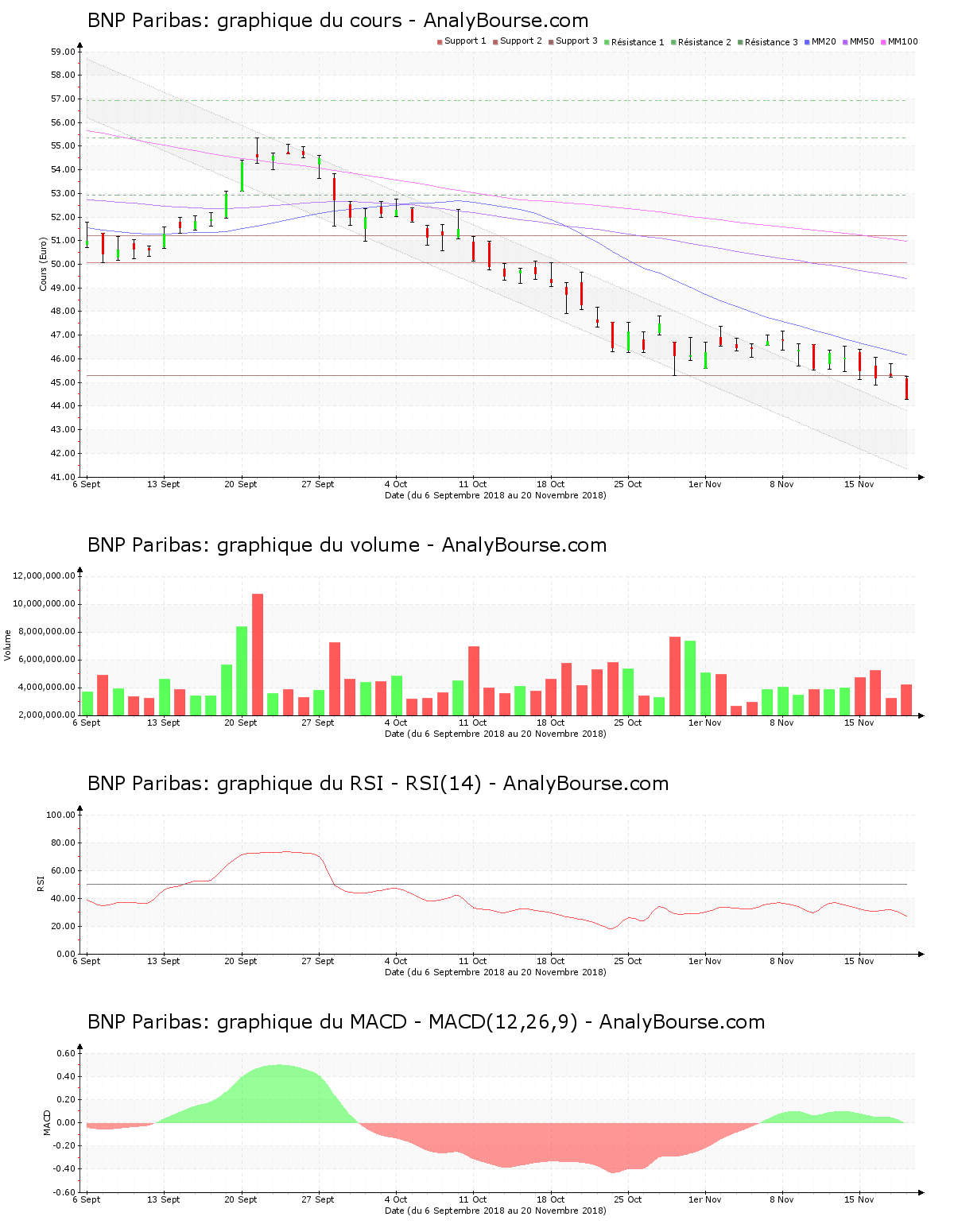
Task: Click '4 Oct' under the RSI chart
Action: coord(396,961)
